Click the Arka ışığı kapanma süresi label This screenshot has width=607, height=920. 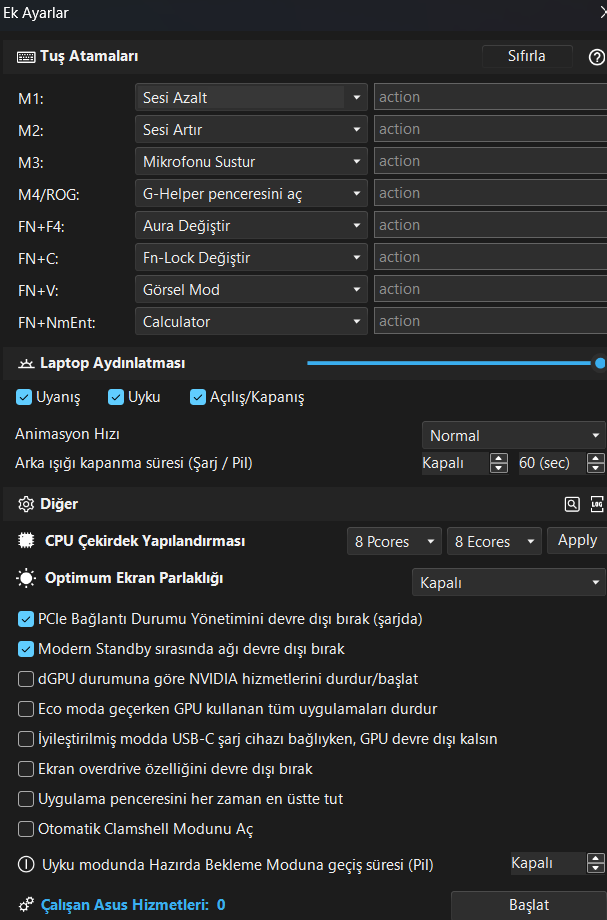(x=134, y=463)
